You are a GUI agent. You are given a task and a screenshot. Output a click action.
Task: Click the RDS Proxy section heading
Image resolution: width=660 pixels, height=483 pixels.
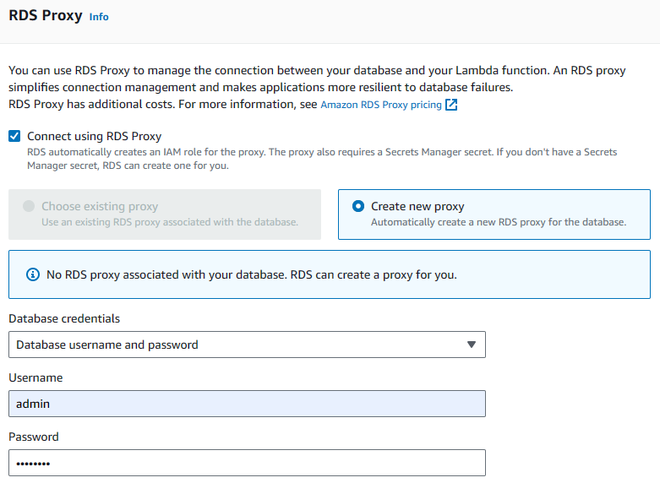click(x=45, y=16)
